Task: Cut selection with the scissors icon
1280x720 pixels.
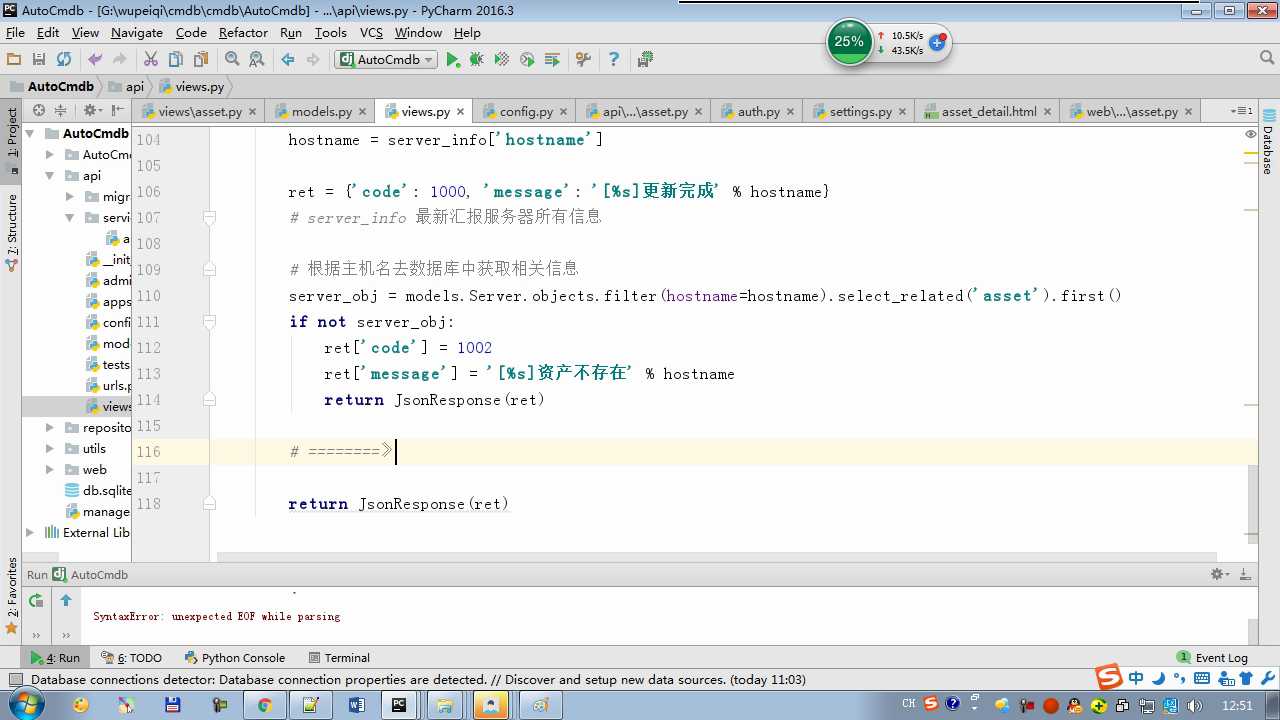Action: click(x=151, y=59)
